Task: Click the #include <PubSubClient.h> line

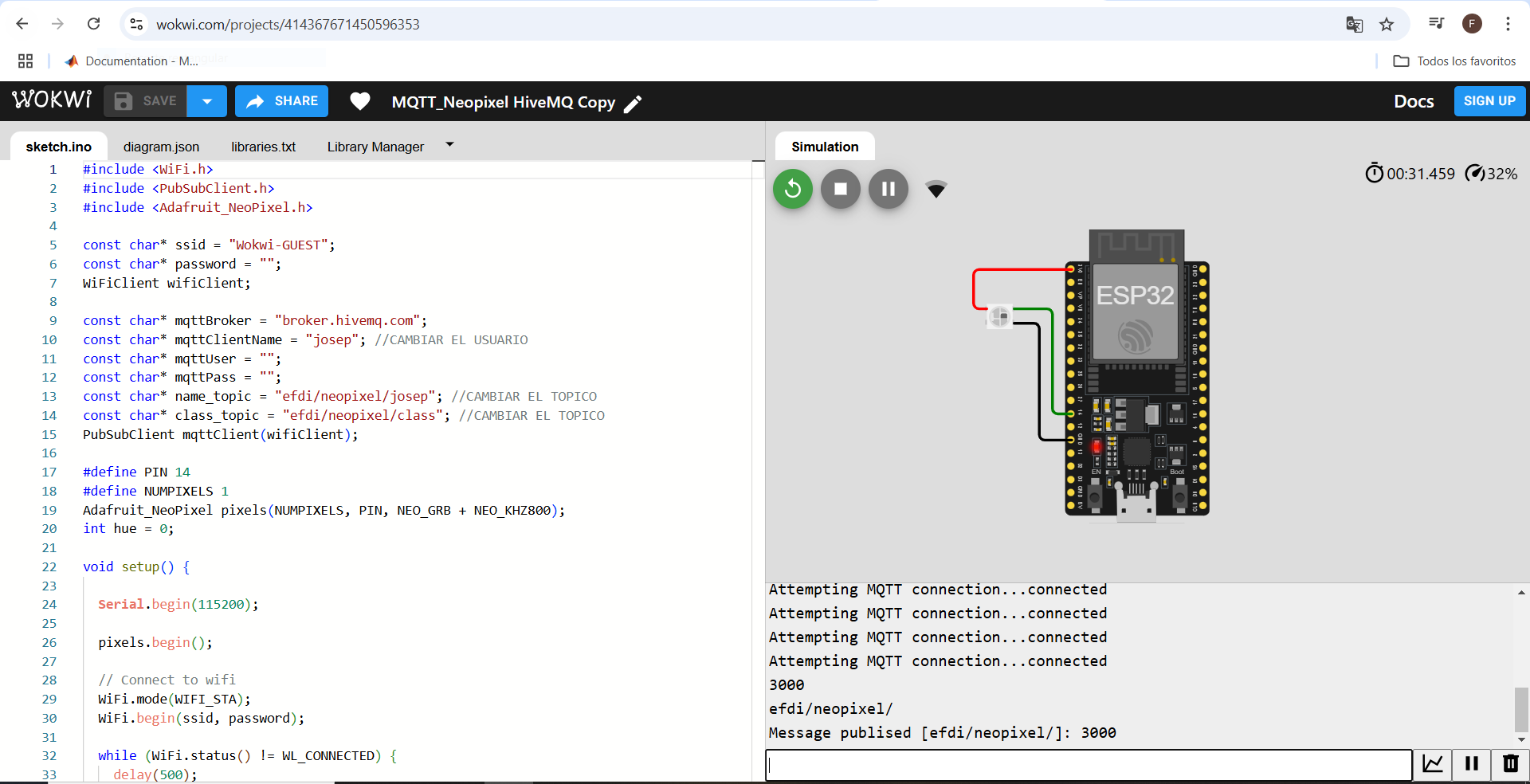Action: (x=178, y=188)
